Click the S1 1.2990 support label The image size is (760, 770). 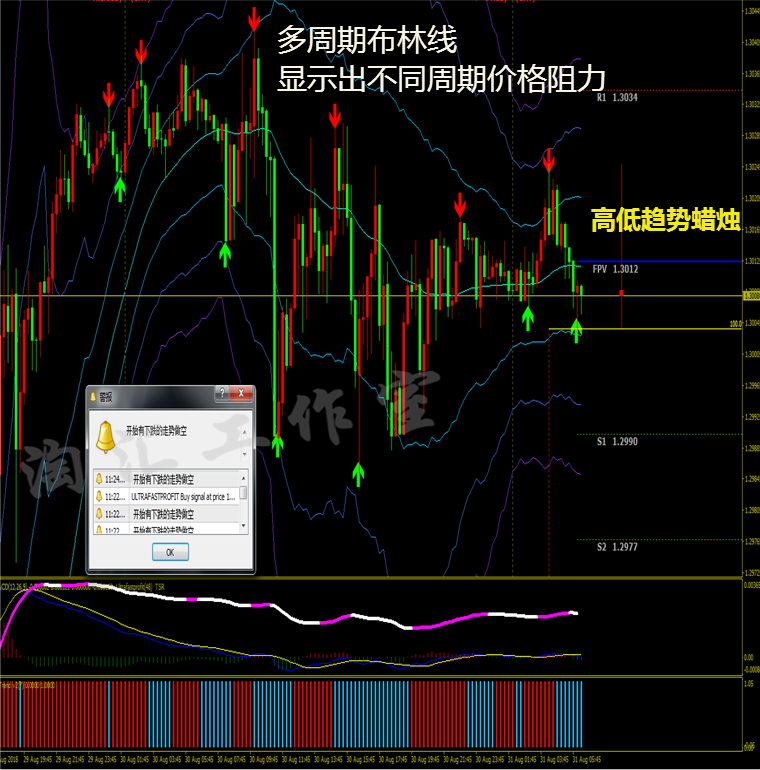point(617,441)
